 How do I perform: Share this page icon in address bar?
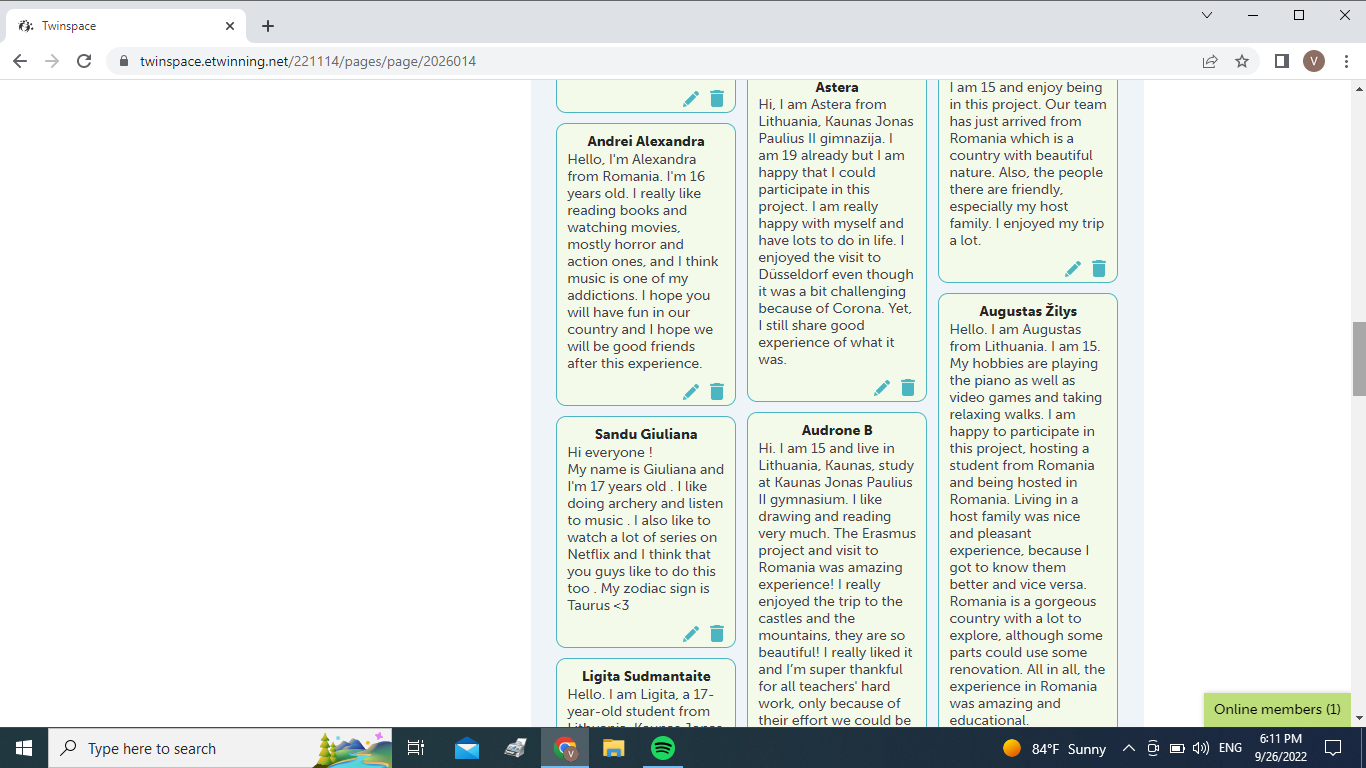(1210, 61)
